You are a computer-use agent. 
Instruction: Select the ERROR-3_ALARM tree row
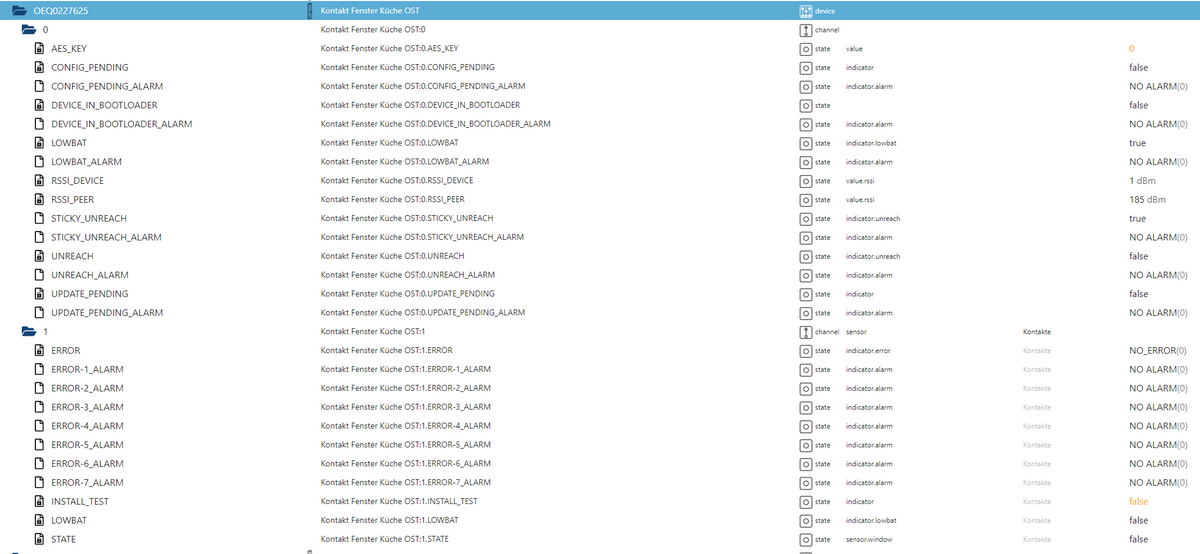pyautogui.click(x=600, y=407)
